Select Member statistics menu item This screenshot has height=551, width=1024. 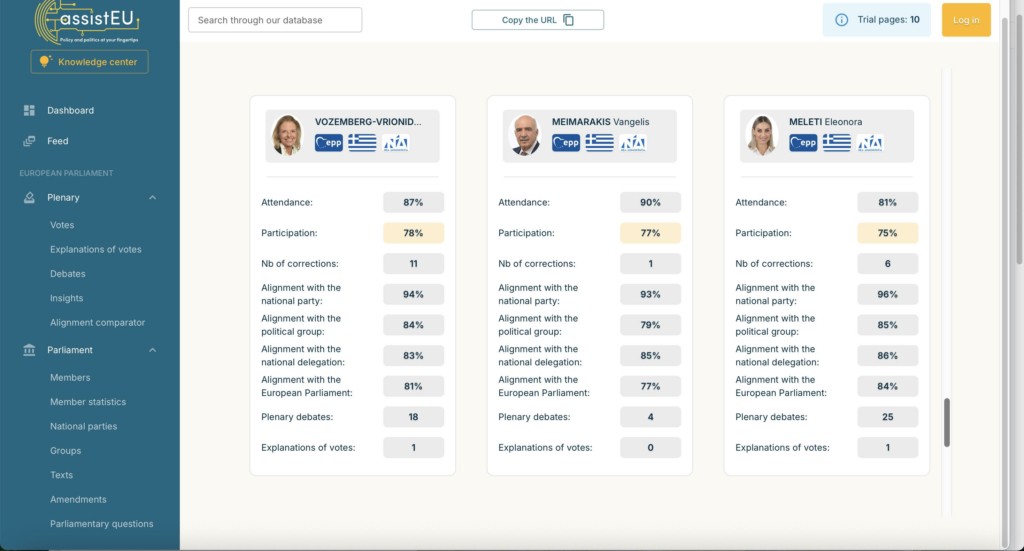(x=88, y=402)
